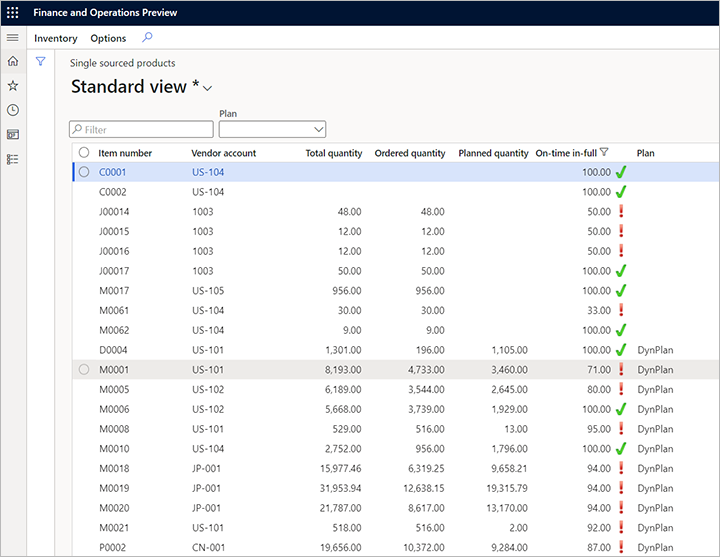Click green checkmark in J00017 row

[x=621, y=271]
